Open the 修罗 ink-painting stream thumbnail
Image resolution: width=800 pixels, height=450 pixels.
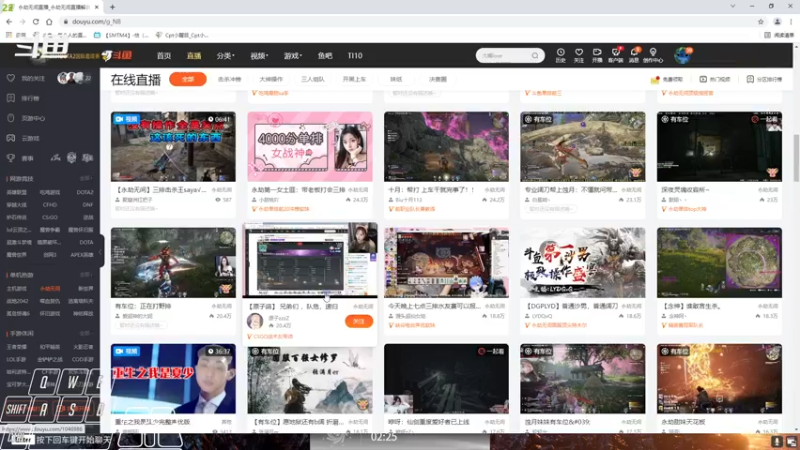pos(310,379)
